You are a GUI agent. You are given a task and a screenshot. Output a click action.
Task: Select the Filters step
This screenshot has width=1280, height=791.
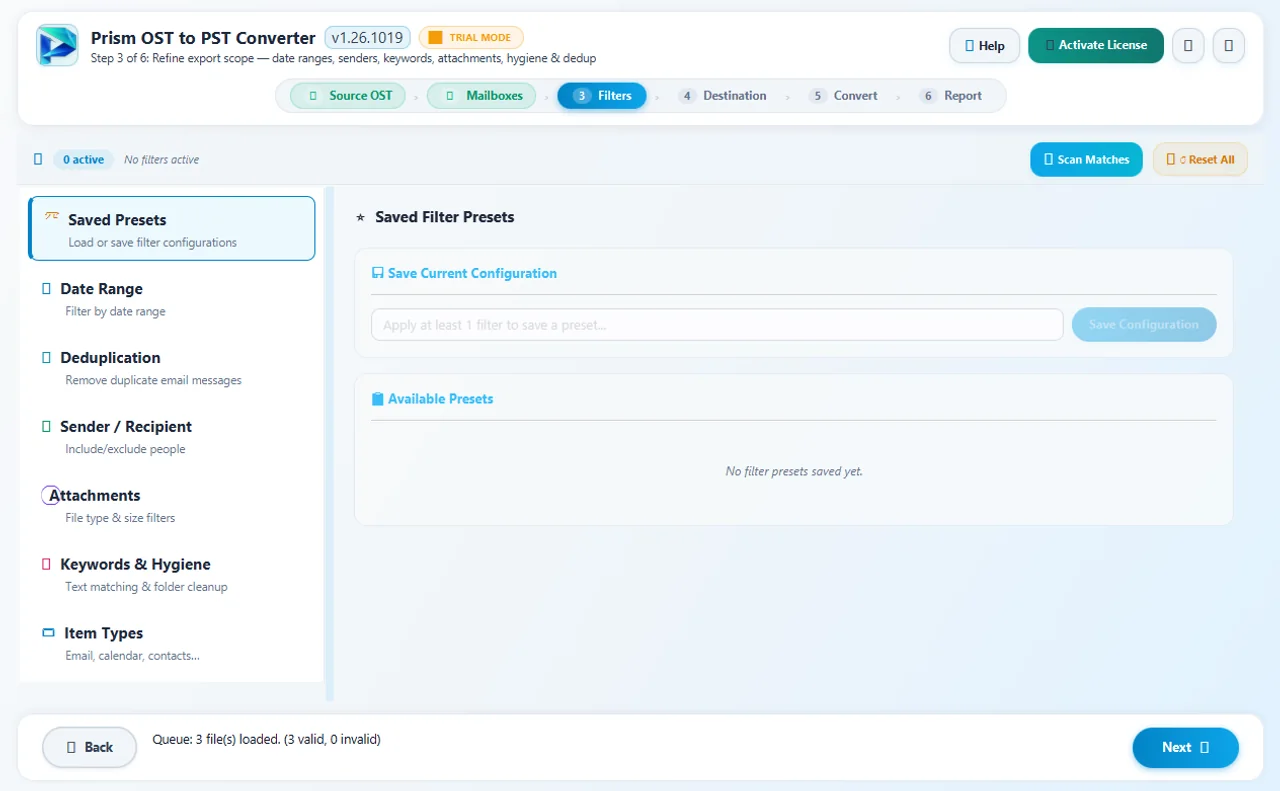[x=602, y=96]
